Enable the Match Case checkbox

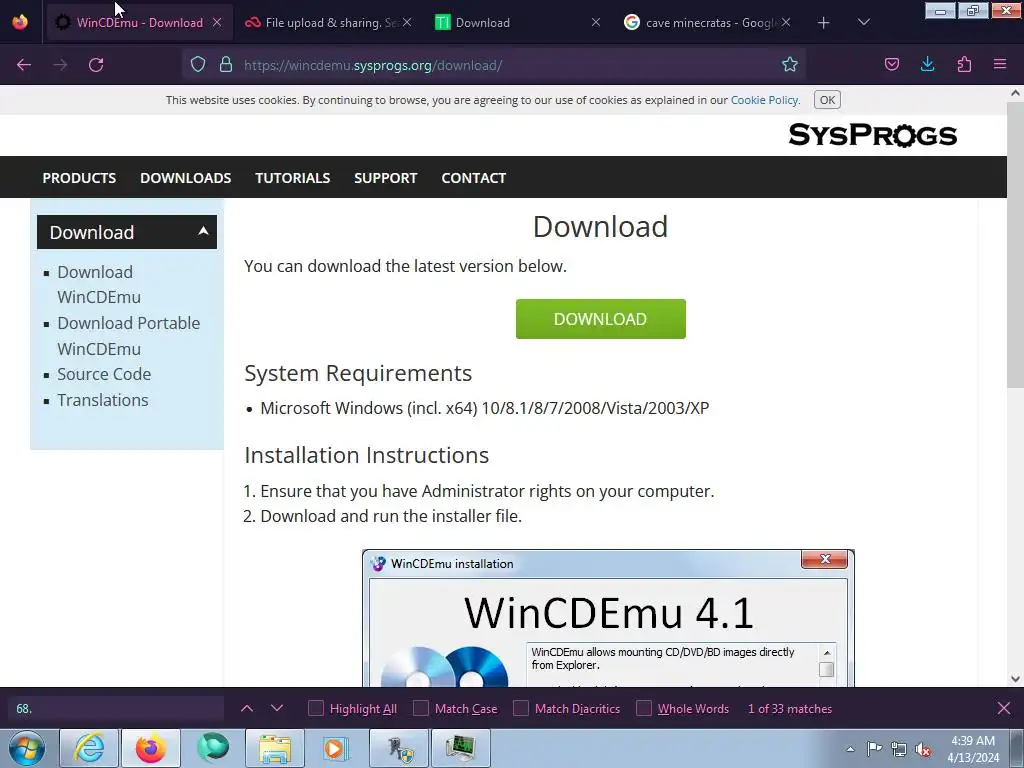tap(421, 709)
